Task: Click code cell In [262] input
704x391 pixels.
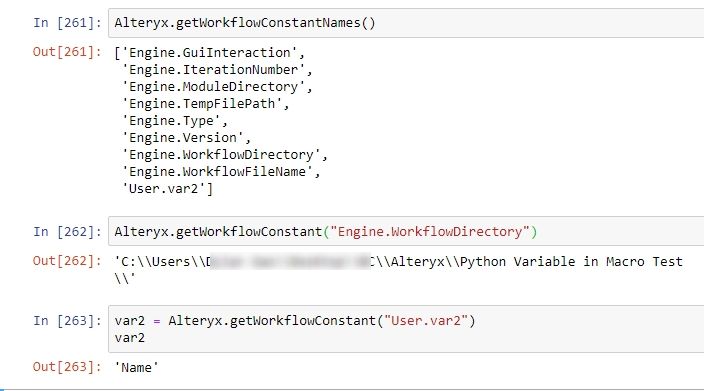Action: tap(406, 232)
